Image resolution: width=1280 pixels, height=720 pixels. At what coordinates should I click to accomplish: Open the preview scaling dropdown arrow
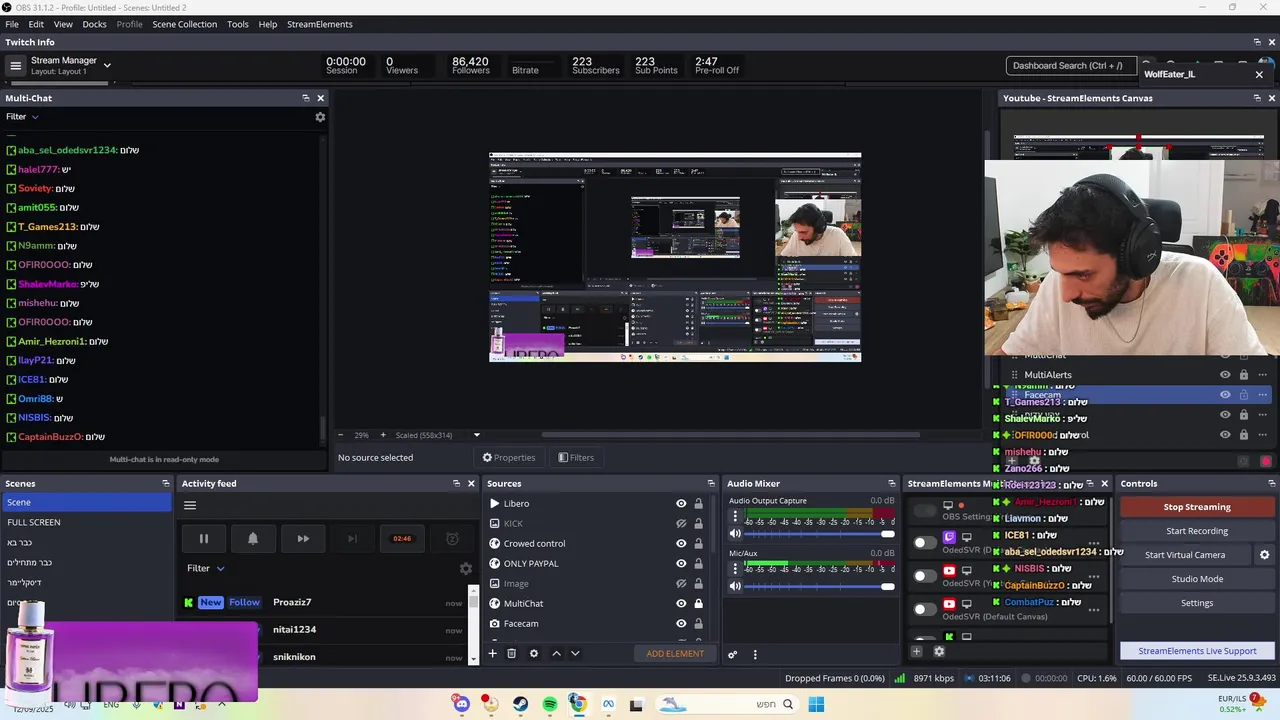click(x=476, y=435)
